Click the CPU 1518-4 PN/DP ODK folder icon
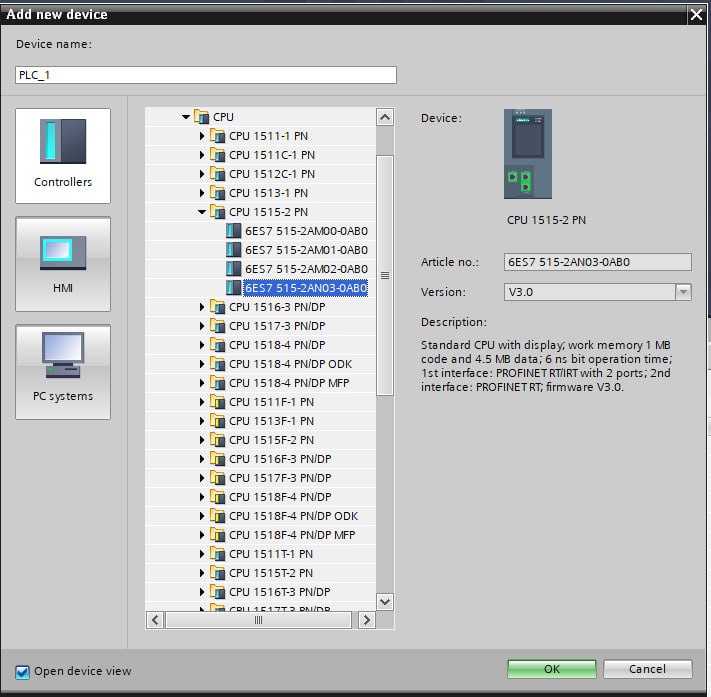 (218, 364)
